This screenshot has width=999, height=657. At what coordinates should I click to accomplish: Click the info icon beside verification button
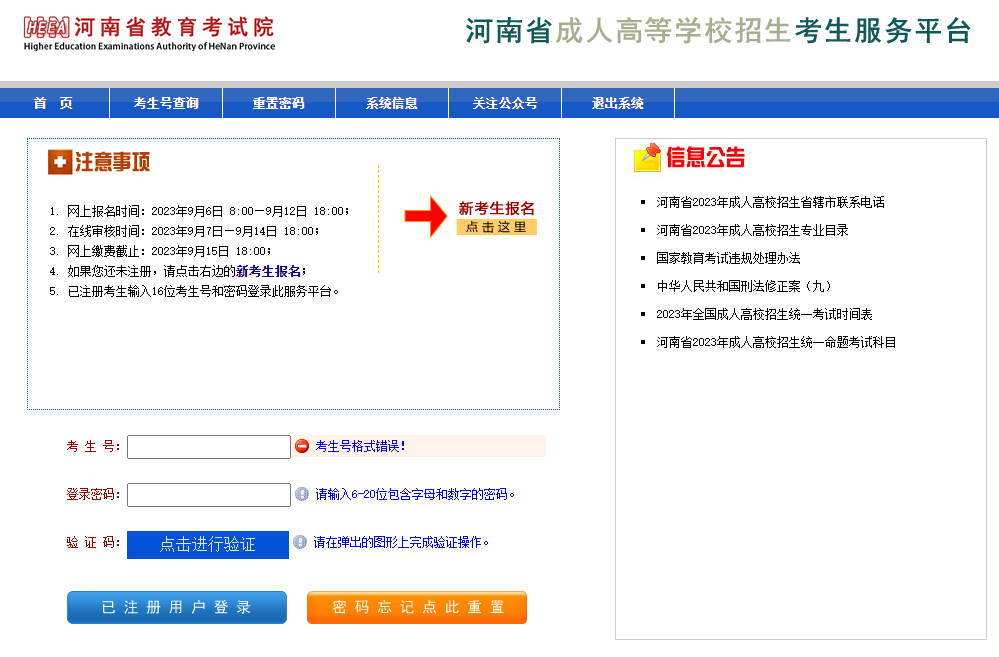300,542
